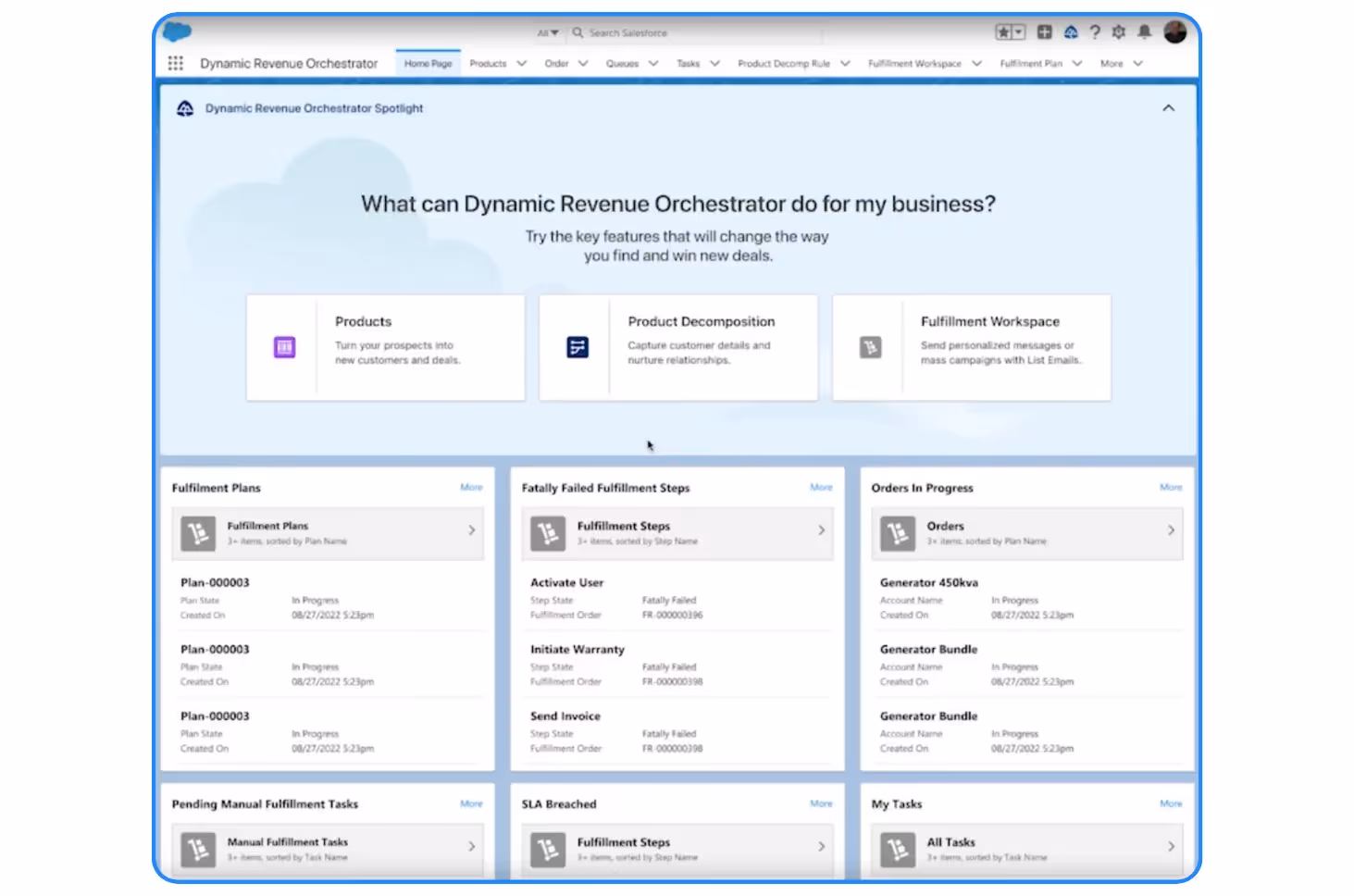This screenshot has height=896, width=1354.
Task: Open the Initiate Warranty fulfillment step
Action: click(x=577, y=649)
